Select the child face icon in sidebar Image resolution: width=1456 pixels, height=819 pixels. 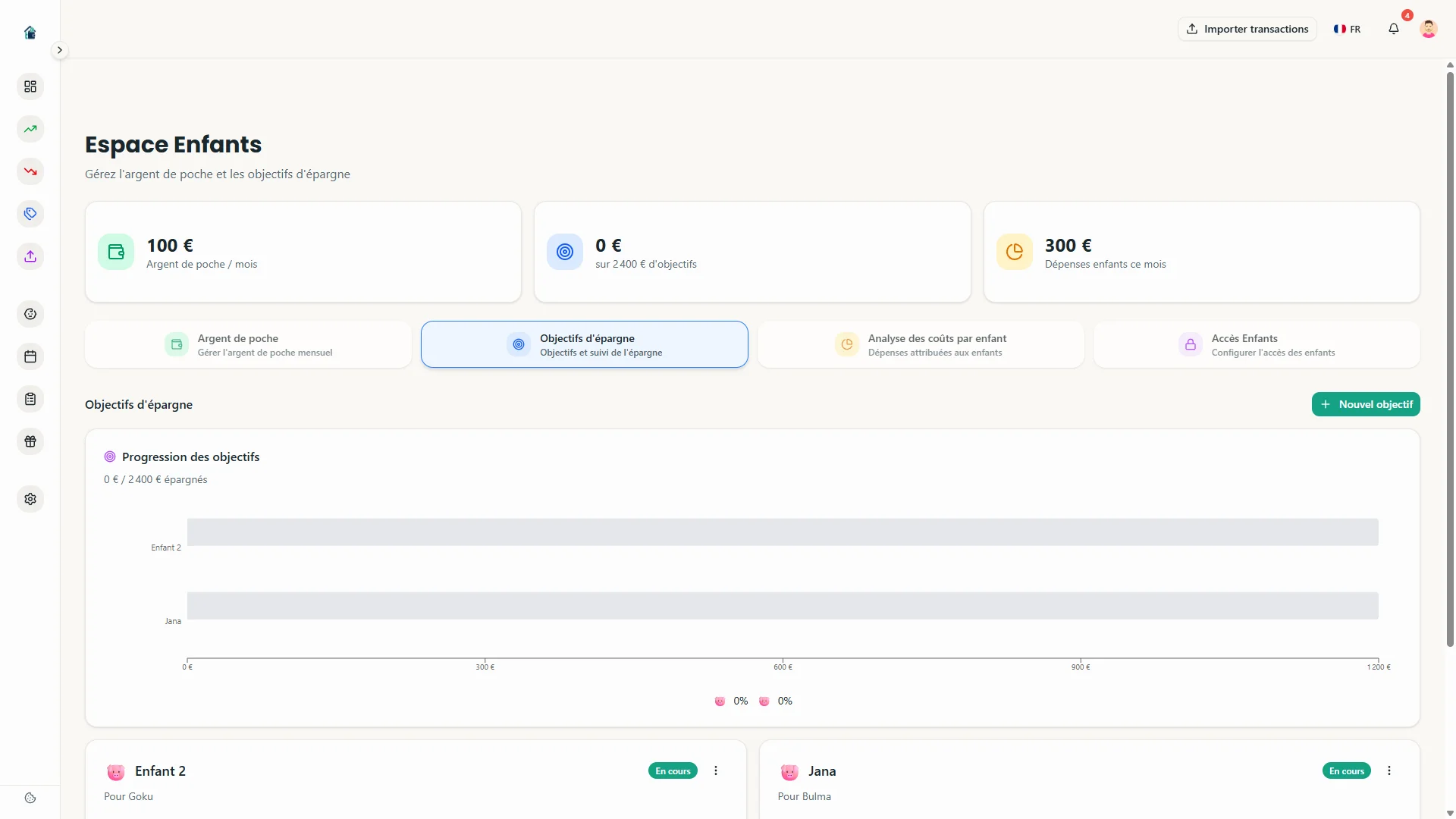click(30, 313)
